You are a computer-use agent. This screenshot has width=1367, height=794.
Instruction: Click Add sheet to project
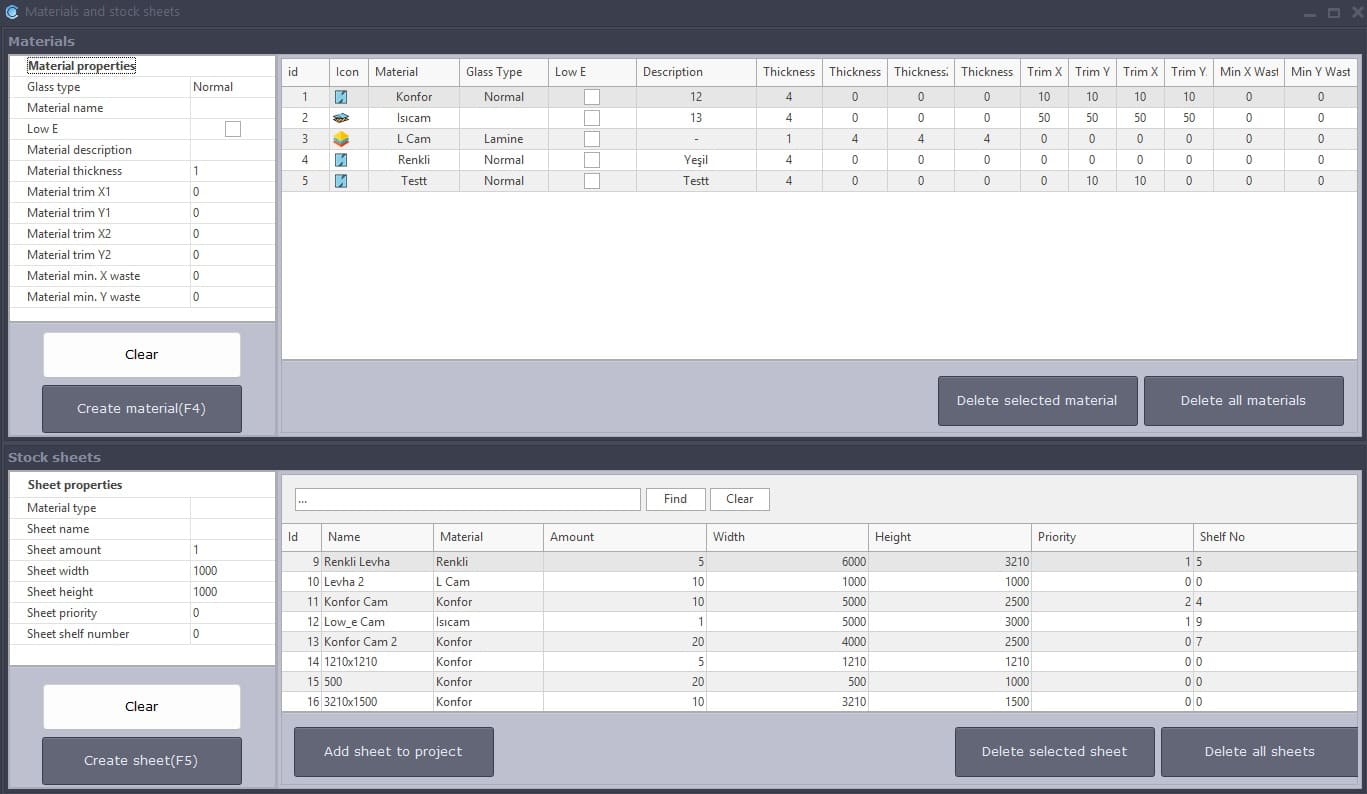click(x=393, y=751)
